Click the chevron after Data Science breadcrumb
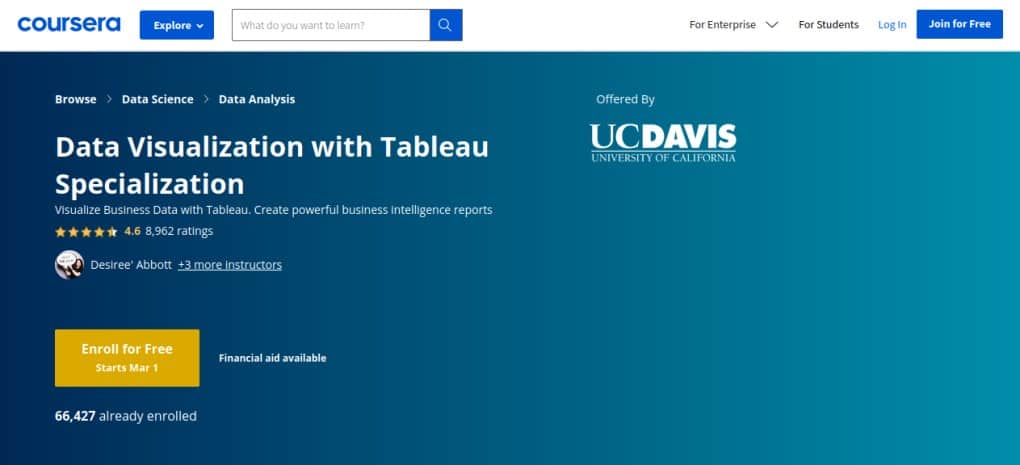 tap(206, 100)
